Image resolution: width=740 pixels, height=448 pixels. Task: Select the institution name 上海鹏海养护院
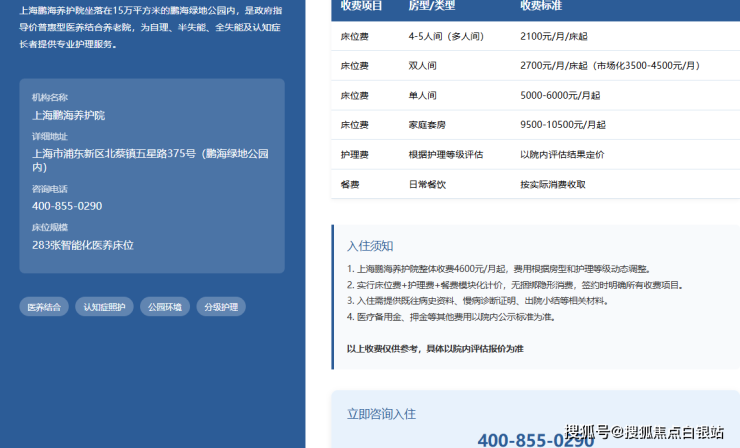[68, 115]
